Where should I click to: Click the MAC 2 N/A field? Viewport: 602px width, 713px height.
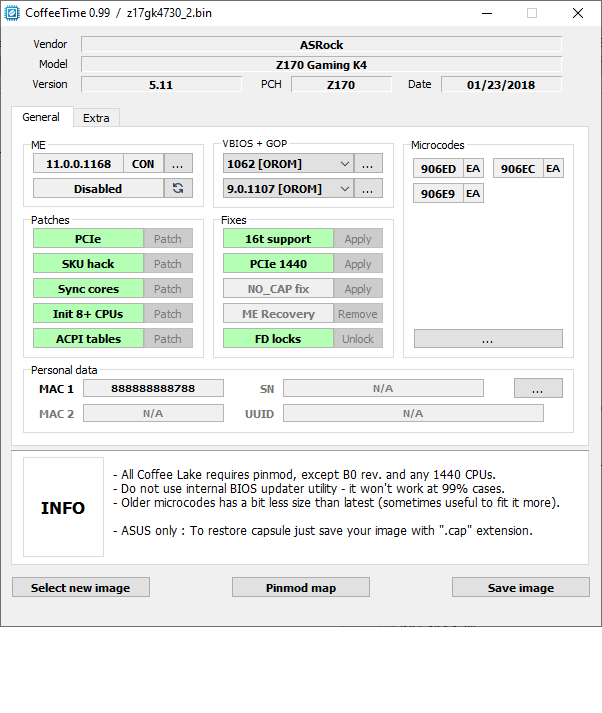[x=153, y=413]
